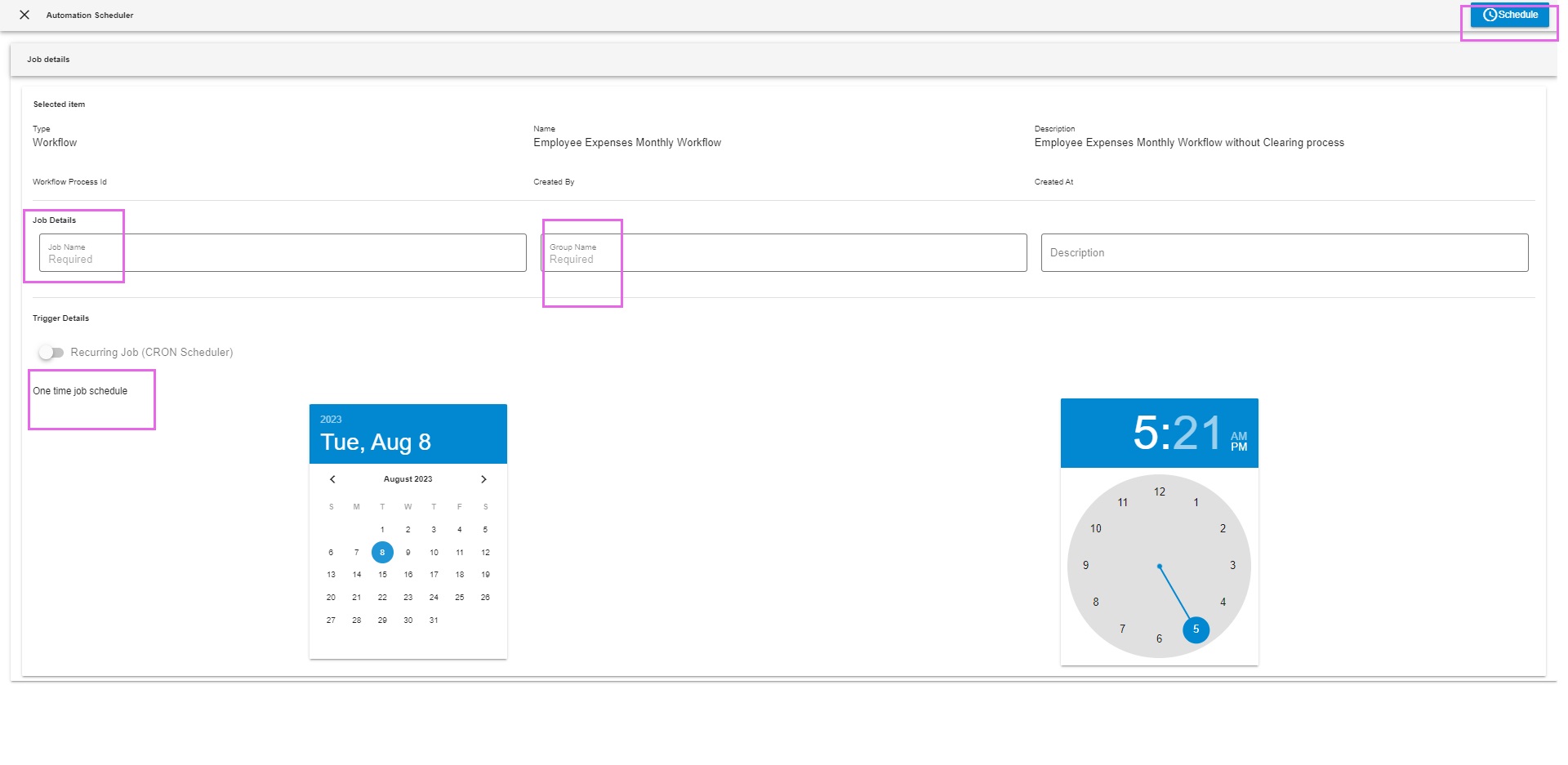Pick 2 on the clock face

pyautogui.click(x=1223, y=529)
